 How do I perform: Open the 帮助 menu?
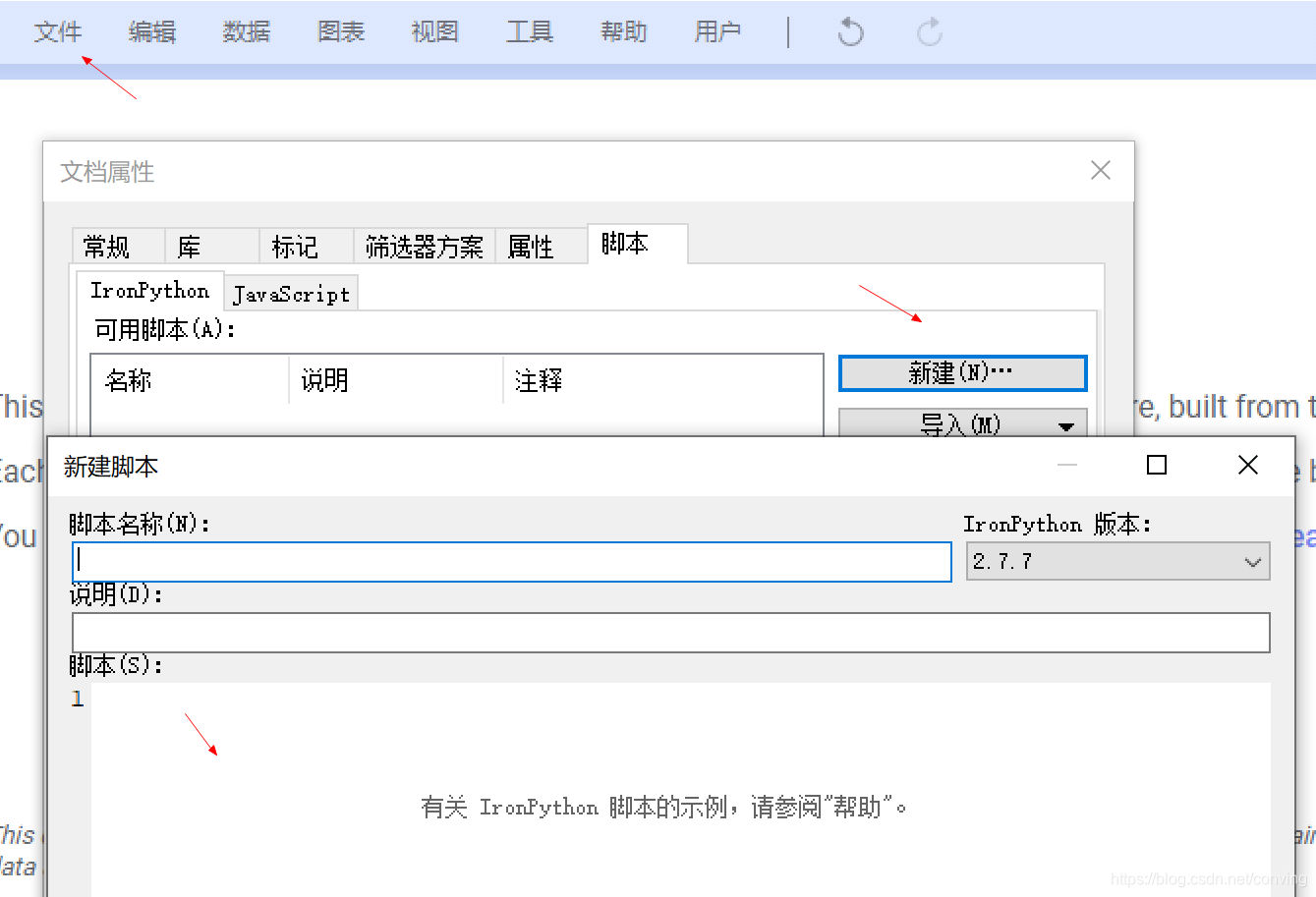[x=623, y=31]
